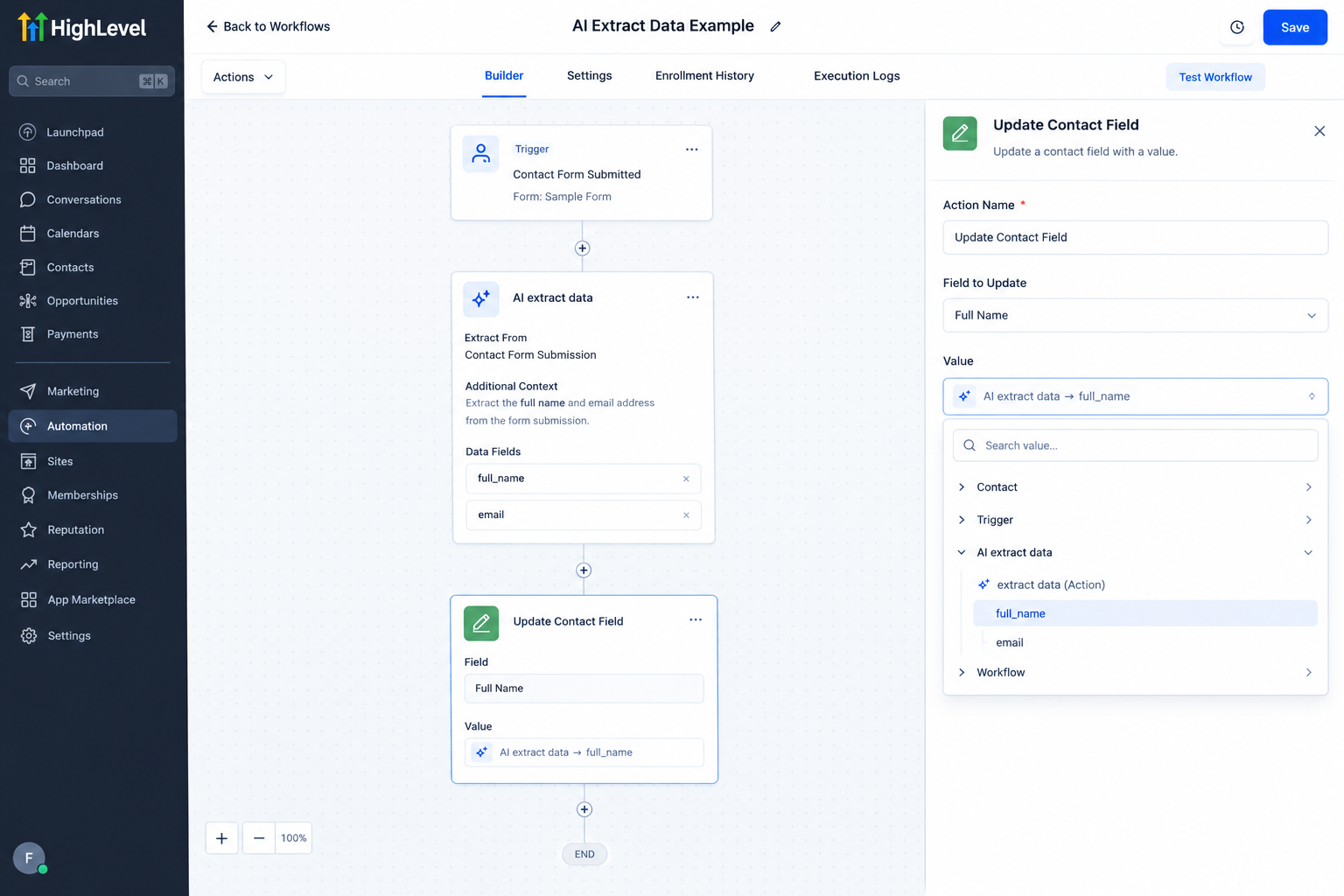Open the user avatar F menu
Image resolution: width=1344 pixels, height=896 pixels.
click(x=29, y=858)
